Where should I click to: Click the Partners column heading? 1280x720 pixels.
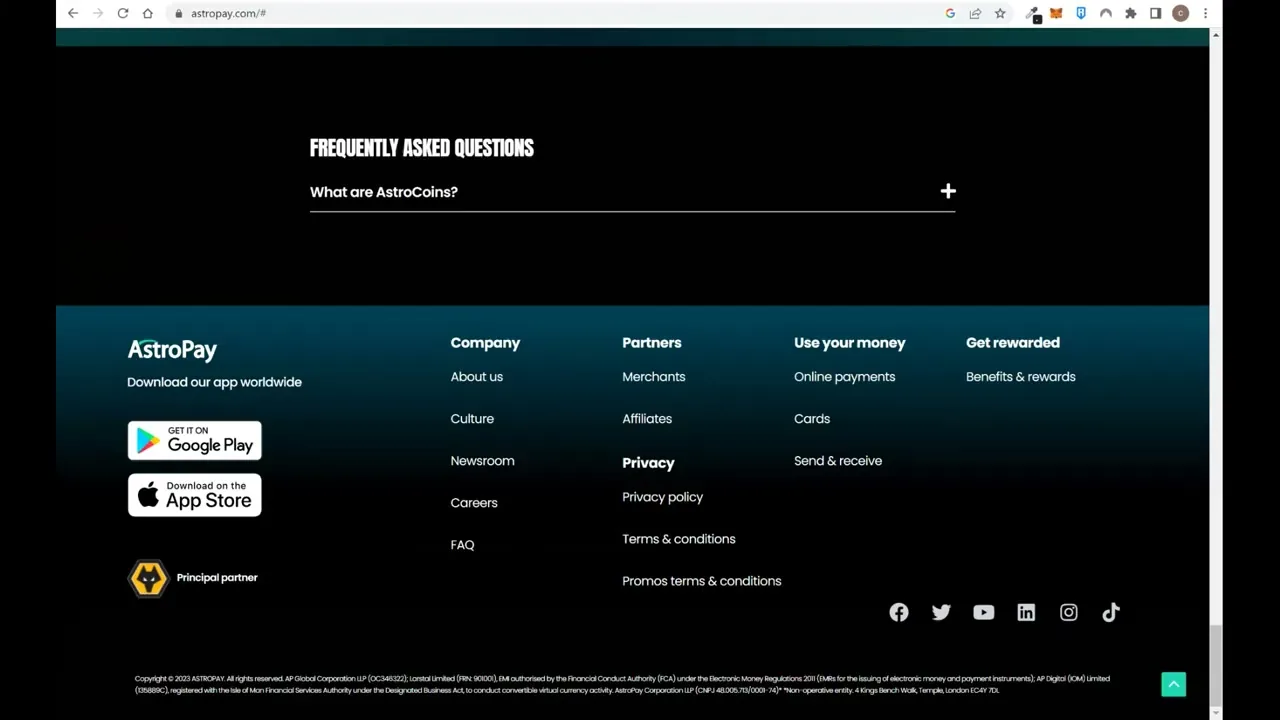tap(651, 343)
